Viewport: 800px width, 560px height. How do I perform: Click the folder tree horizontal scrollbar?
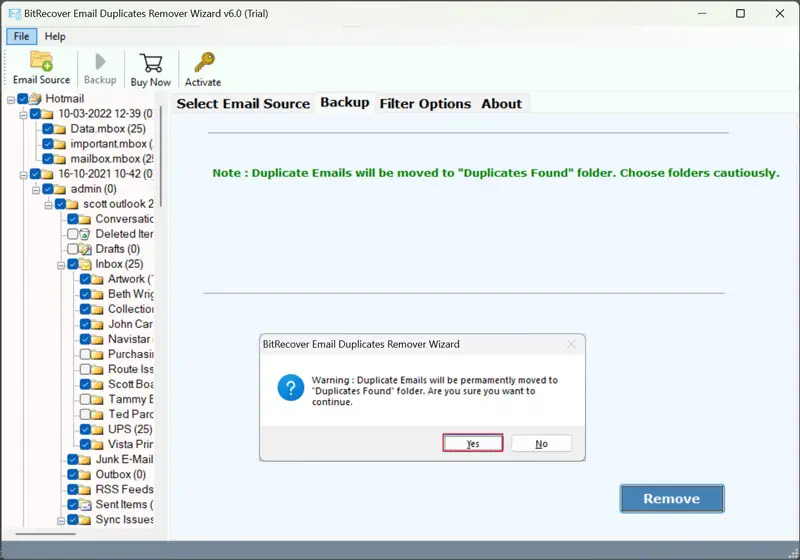pyautogui.click(x=46, y=534)
